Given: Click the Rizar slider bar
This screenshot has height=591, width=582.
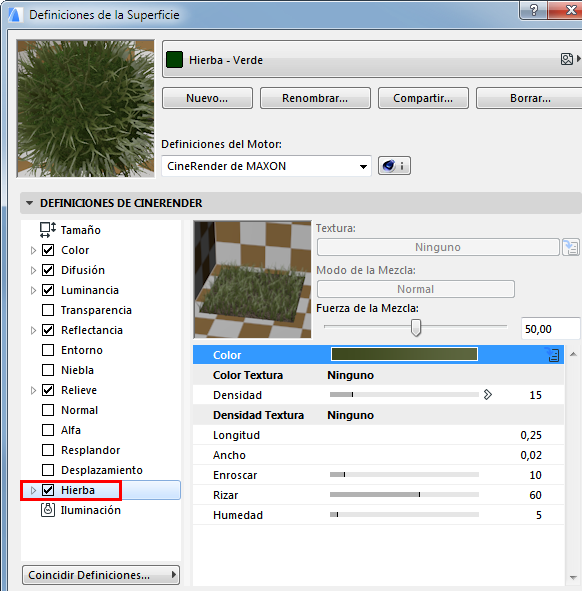Looking at the screenshot, I should [404, 495].
